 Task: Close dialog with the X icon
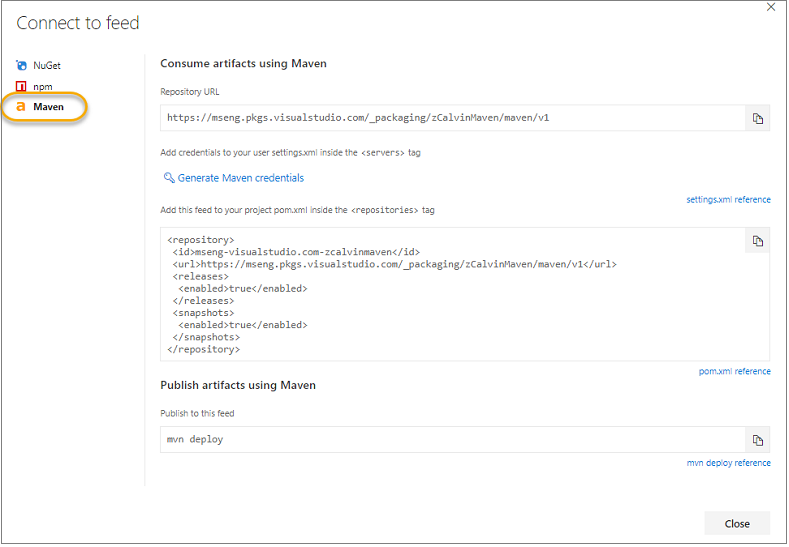tap(771, 8)
